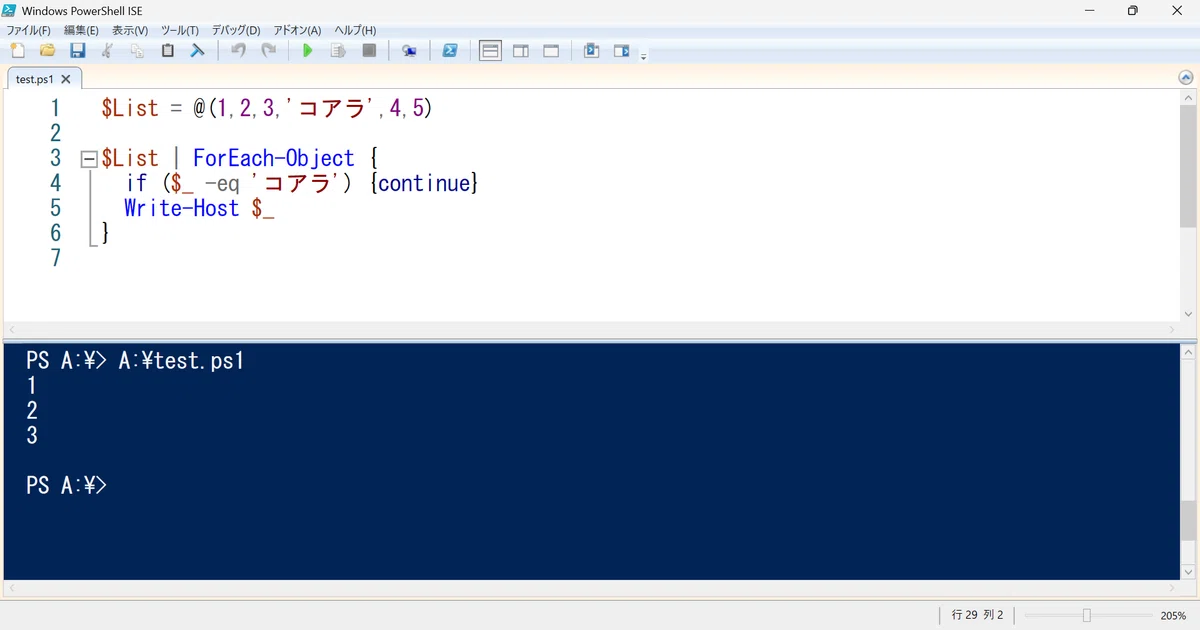This screenshot has height=630, width=1200.
Task: Click the Undo arrow icon
Action: [238, 51]
